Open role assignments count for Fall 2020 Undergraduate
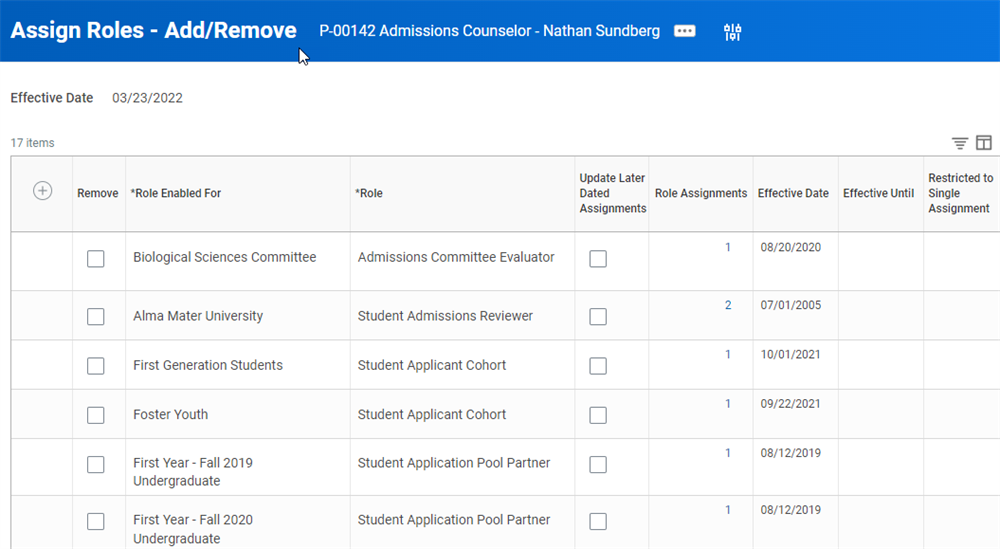1000x549 pixels. [x=728, y=510]
